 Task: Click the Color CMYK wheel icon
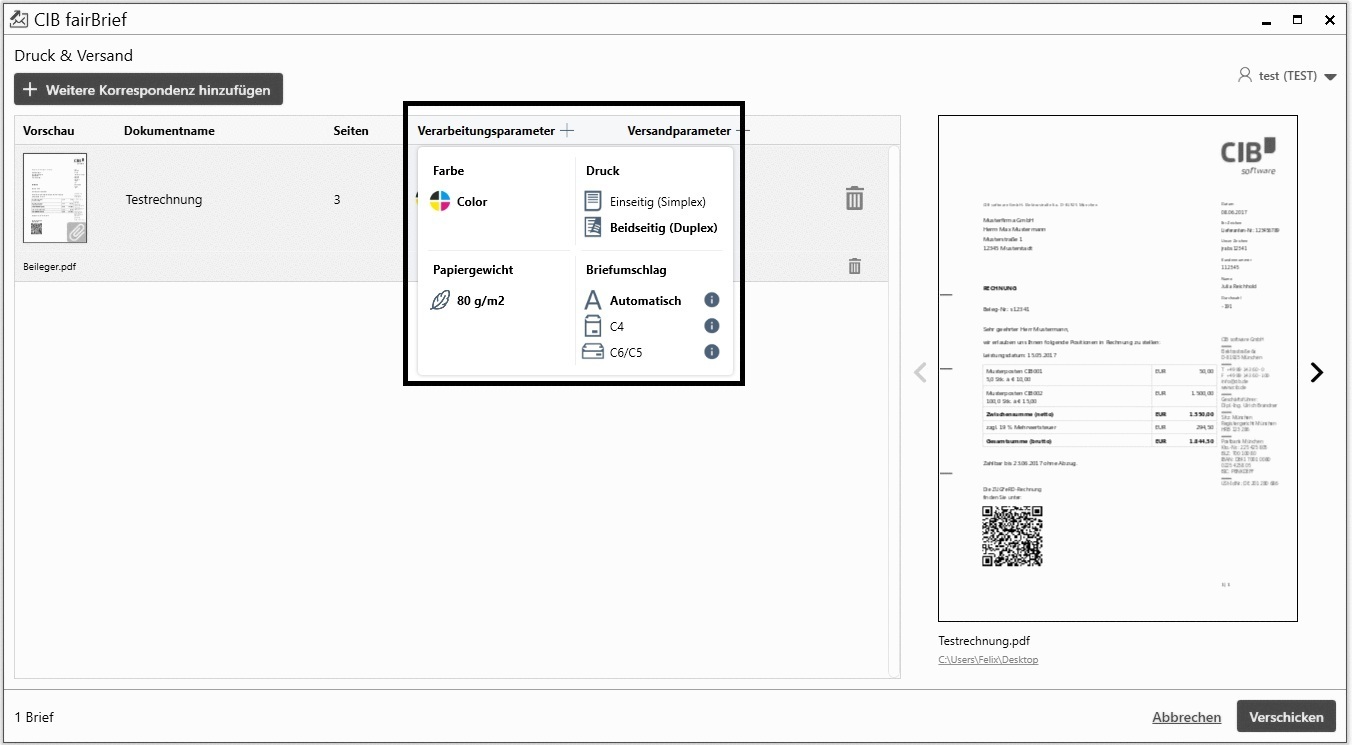point(440,201)
